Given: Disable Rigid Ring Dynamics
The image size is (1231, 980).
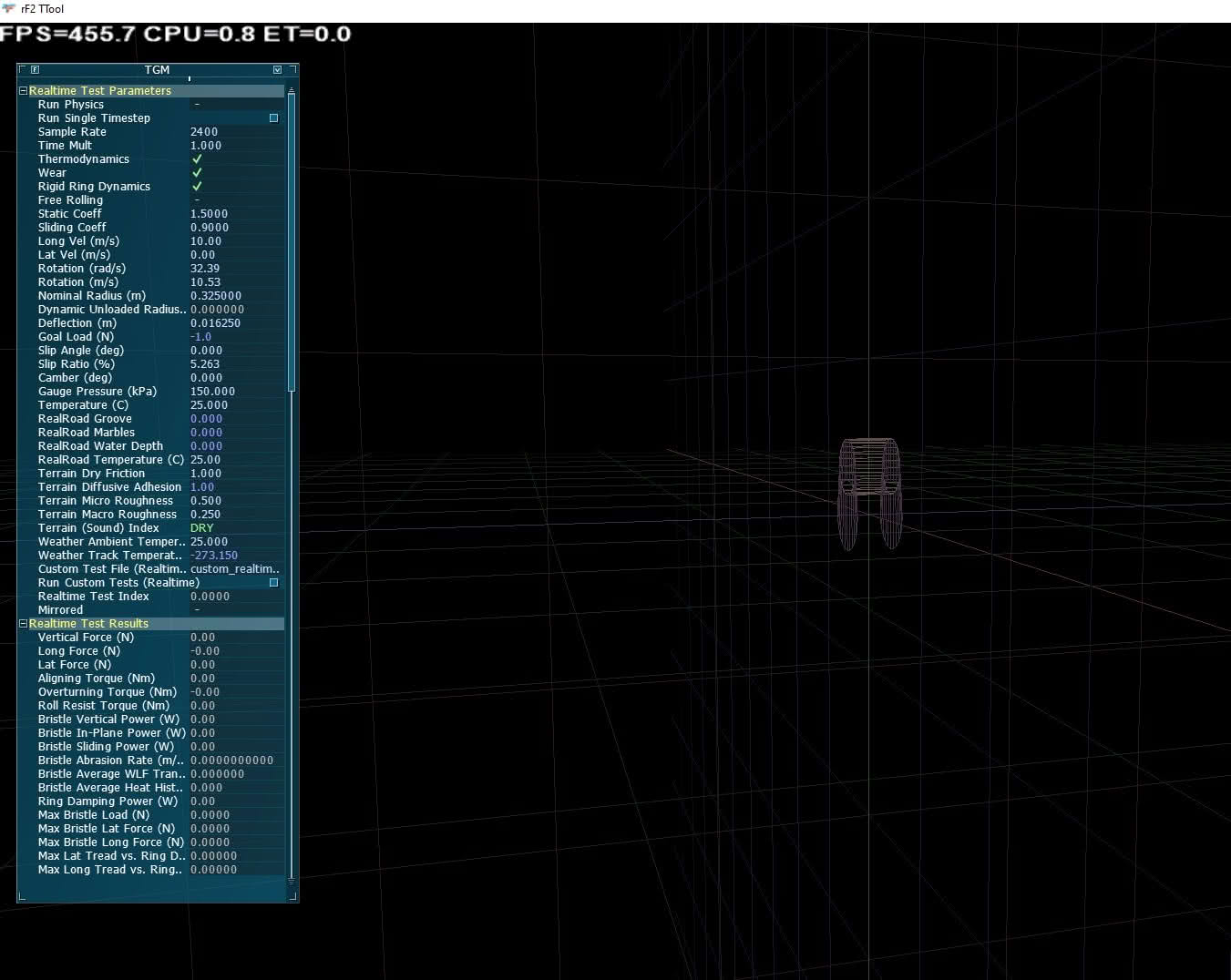Looking at the screenshot, I should [x=197, y=186].
